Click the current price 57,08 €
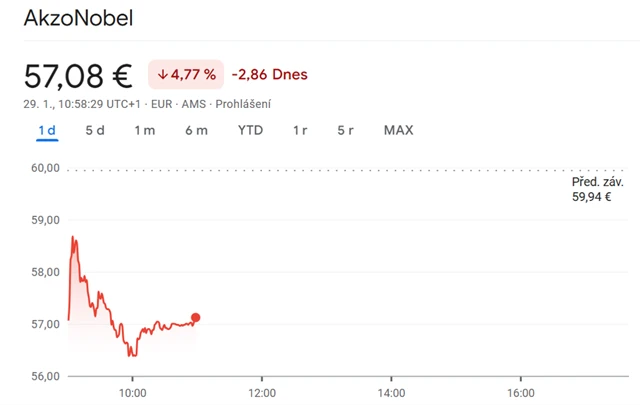This screenshot has width=640, height=405. (x=78, y=76)
